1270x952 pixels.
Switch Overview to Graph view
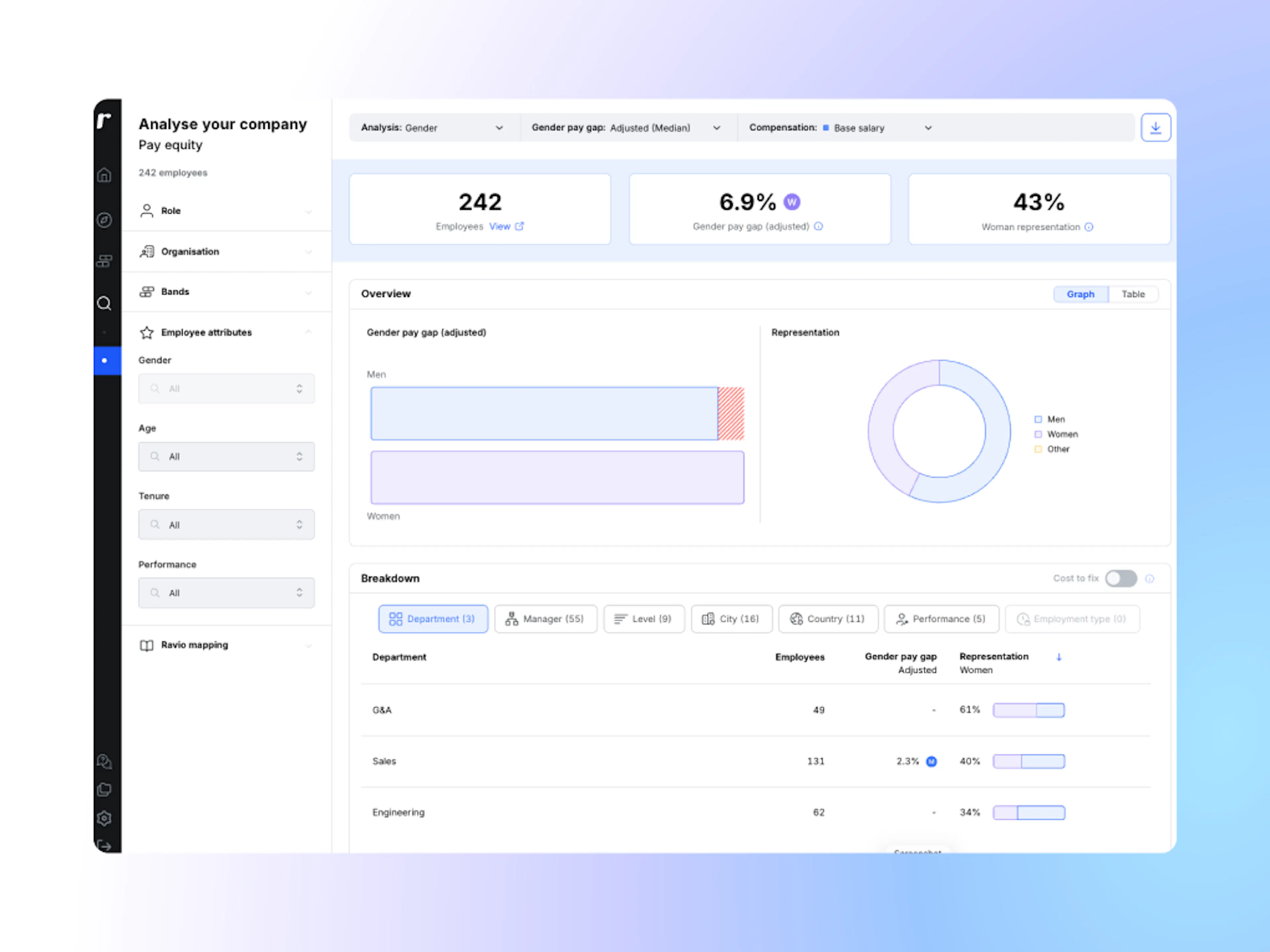pyautogui.click(x=1080, y=294)
